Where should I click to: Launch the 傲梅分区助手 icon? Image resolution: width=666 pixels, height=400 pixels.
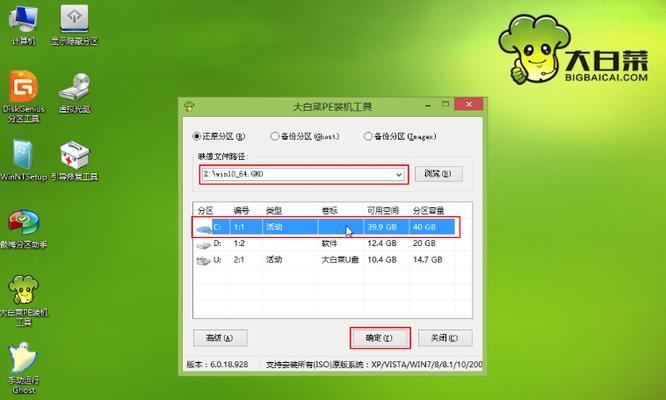click(23, 228)
